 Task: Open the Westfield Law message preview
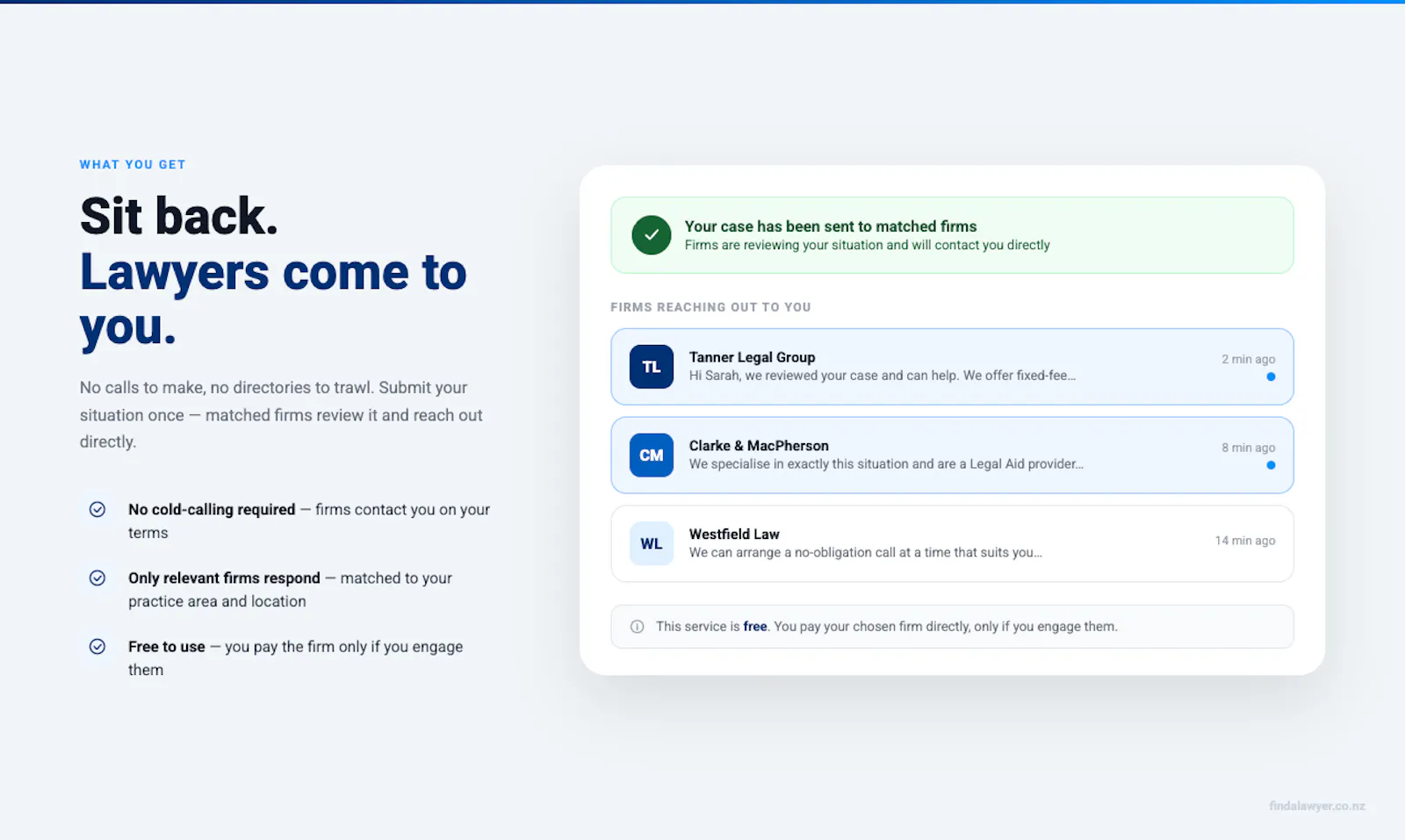[866, 553]
